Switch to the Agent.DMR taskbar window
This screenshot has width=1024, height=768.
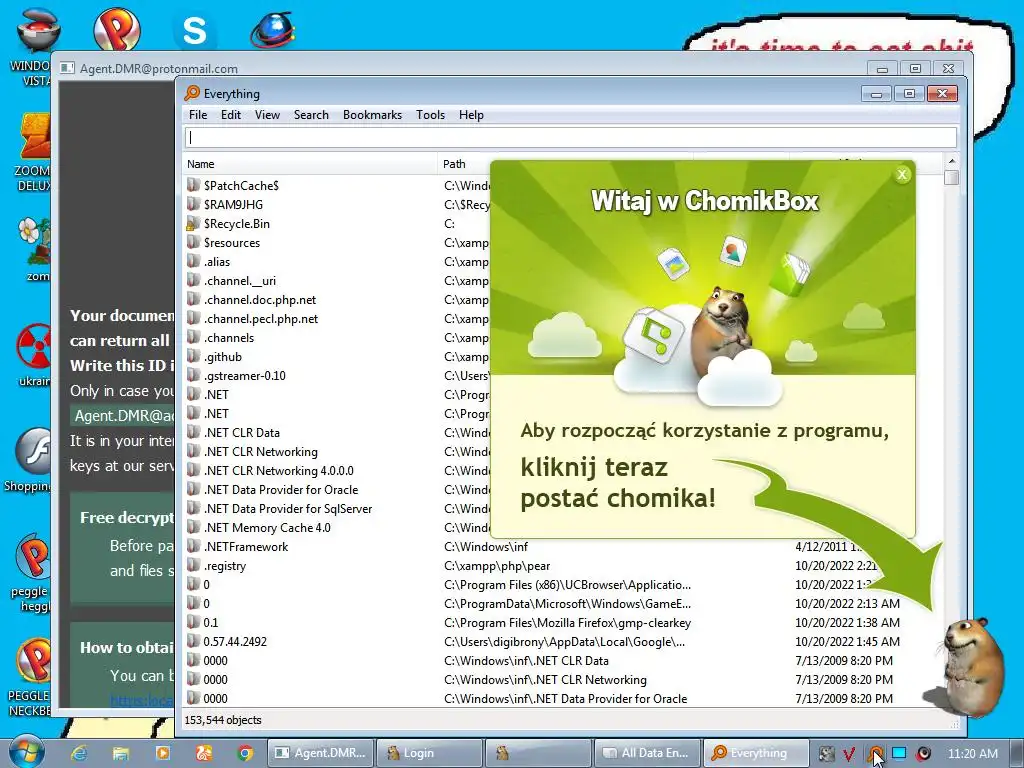321,753
